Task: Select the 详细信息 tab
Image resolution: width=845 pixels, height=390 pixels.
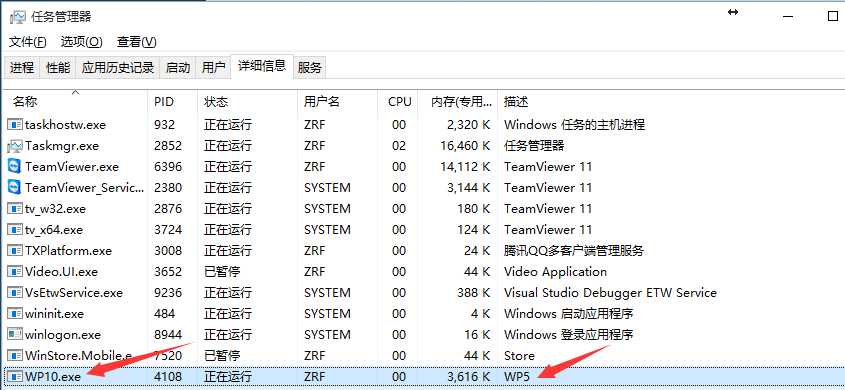Action: coord(262,66)
